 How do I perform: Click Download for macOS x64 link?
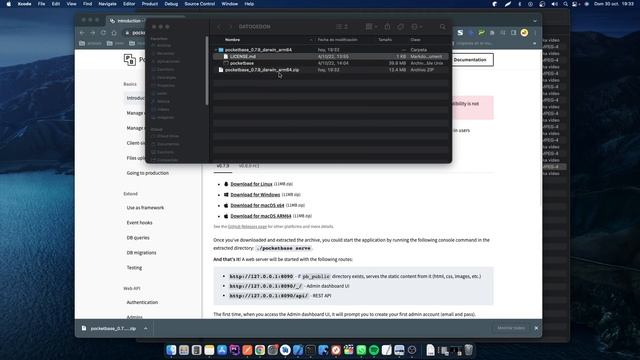(257, 205)
